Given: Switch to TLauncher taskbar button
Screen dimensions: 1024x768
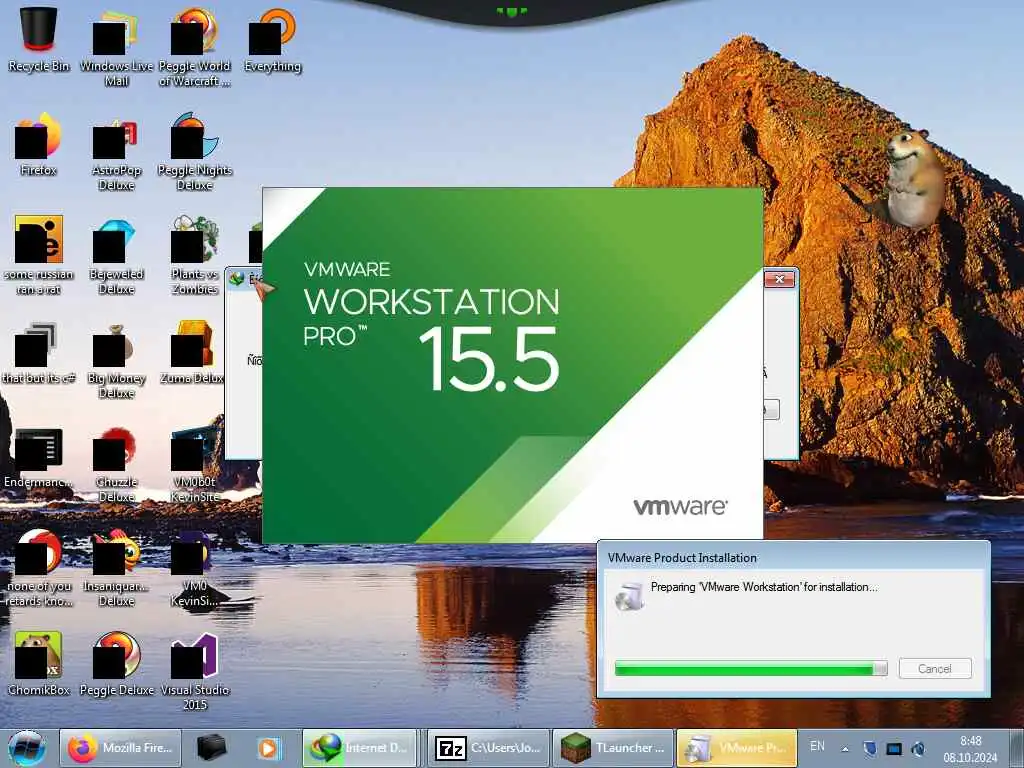Looking at the screenshot, I should tap(613, 748).
